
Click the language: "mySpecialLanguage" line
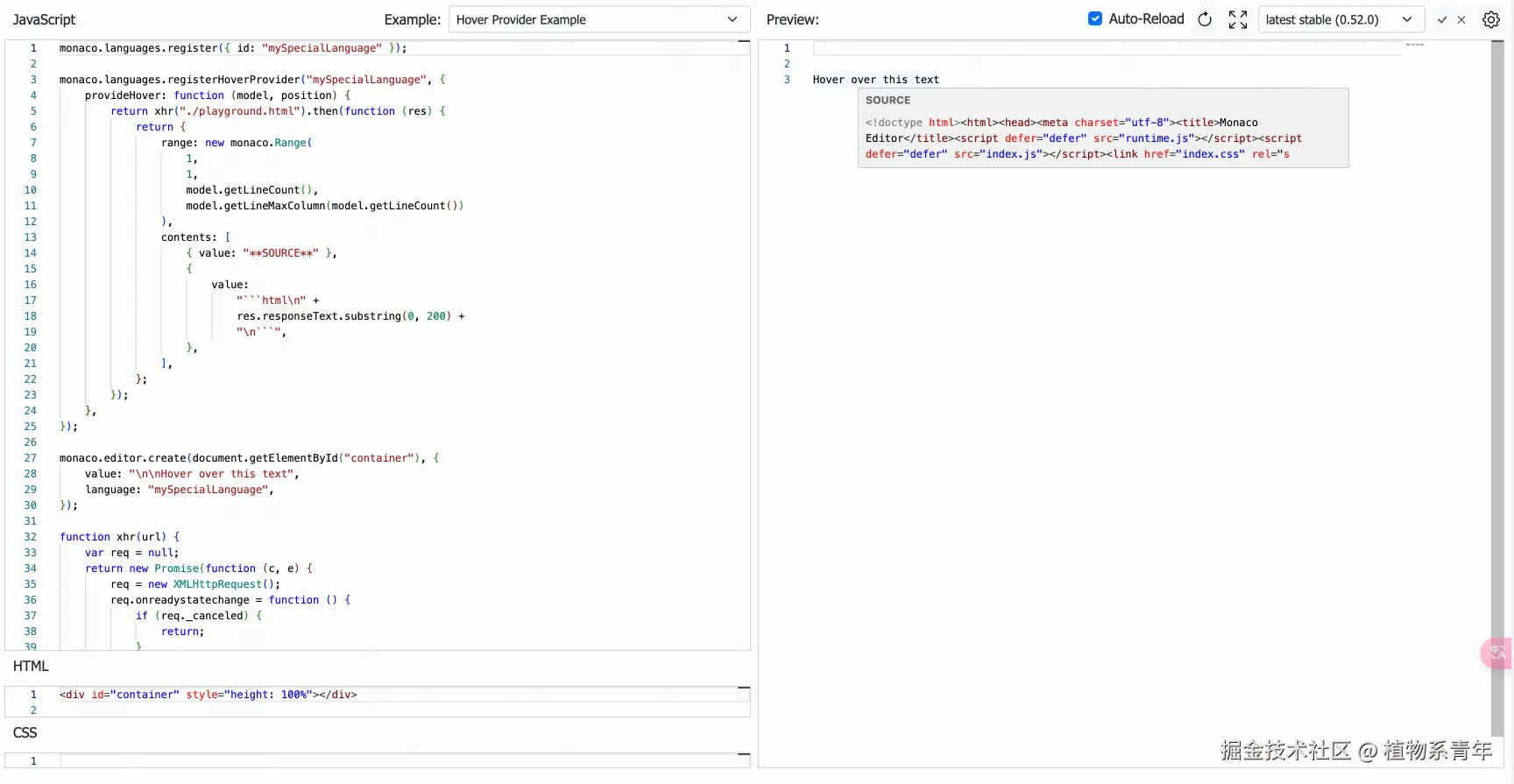point(179,490)
